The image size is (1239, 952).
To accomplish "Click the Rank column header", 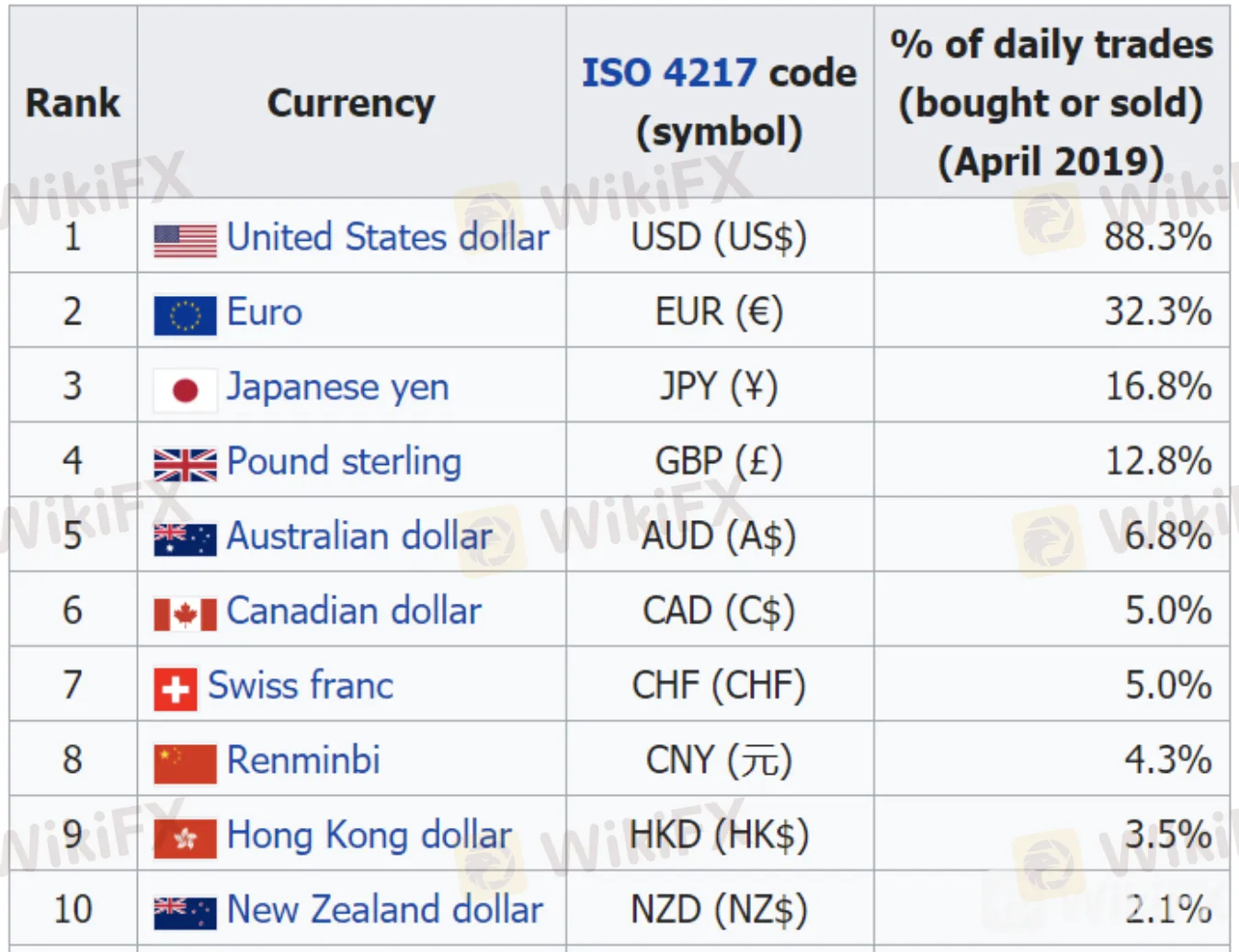I will 73,103.
